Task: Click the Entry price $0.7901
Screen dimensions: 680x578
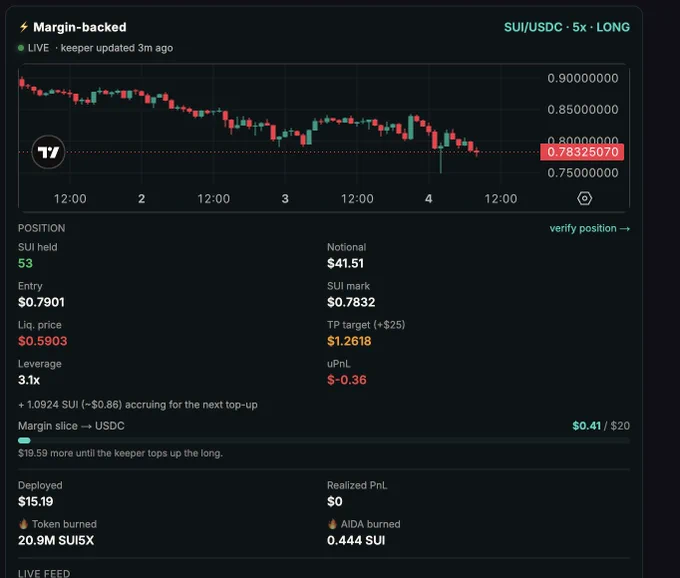Action: pyautogui.click(x=41, y=302)
